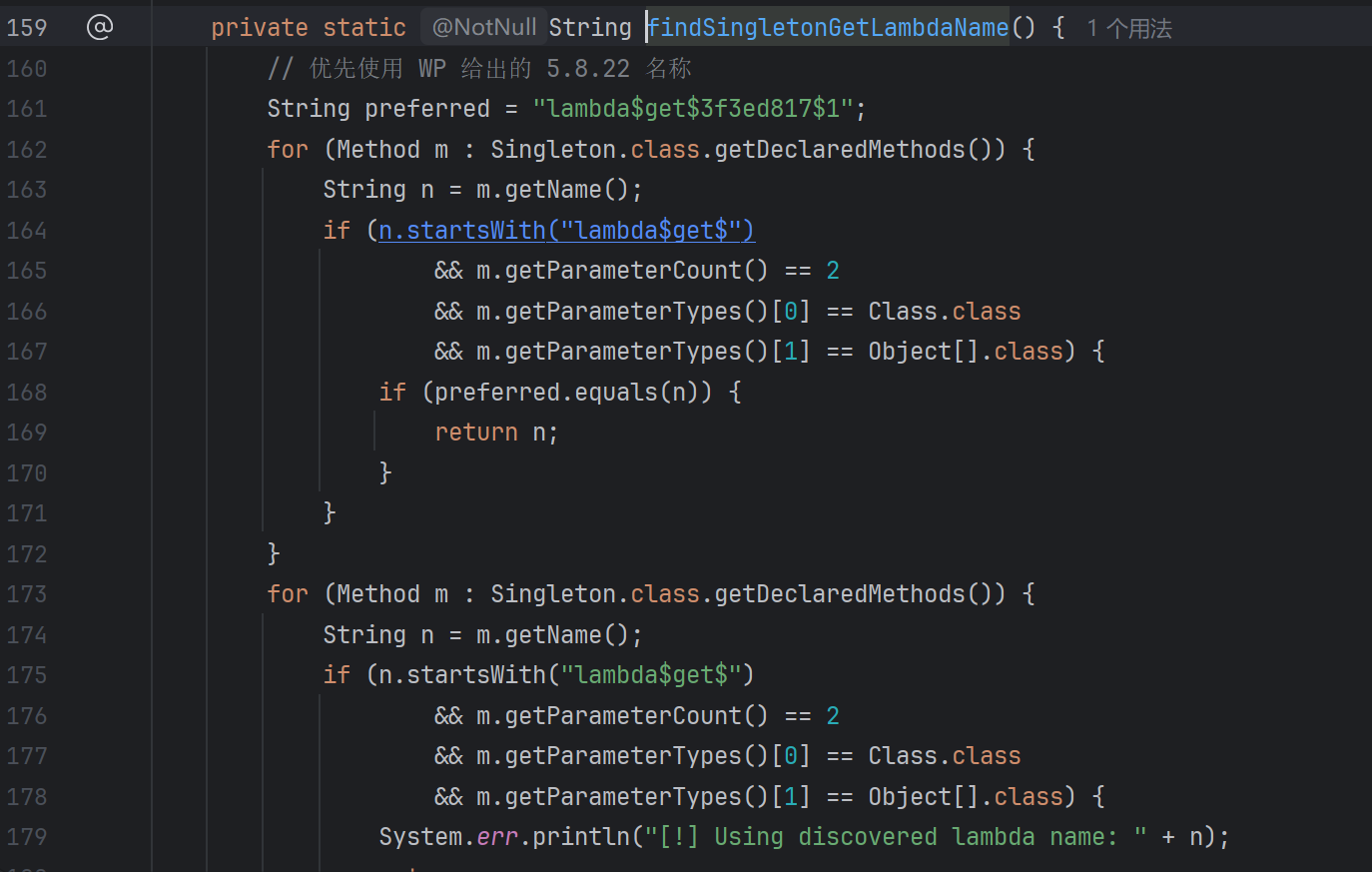The height and width of the screenshot is (872, 1372).
Task: Click Object[].class on line 178
Action: tap(966, 797)
